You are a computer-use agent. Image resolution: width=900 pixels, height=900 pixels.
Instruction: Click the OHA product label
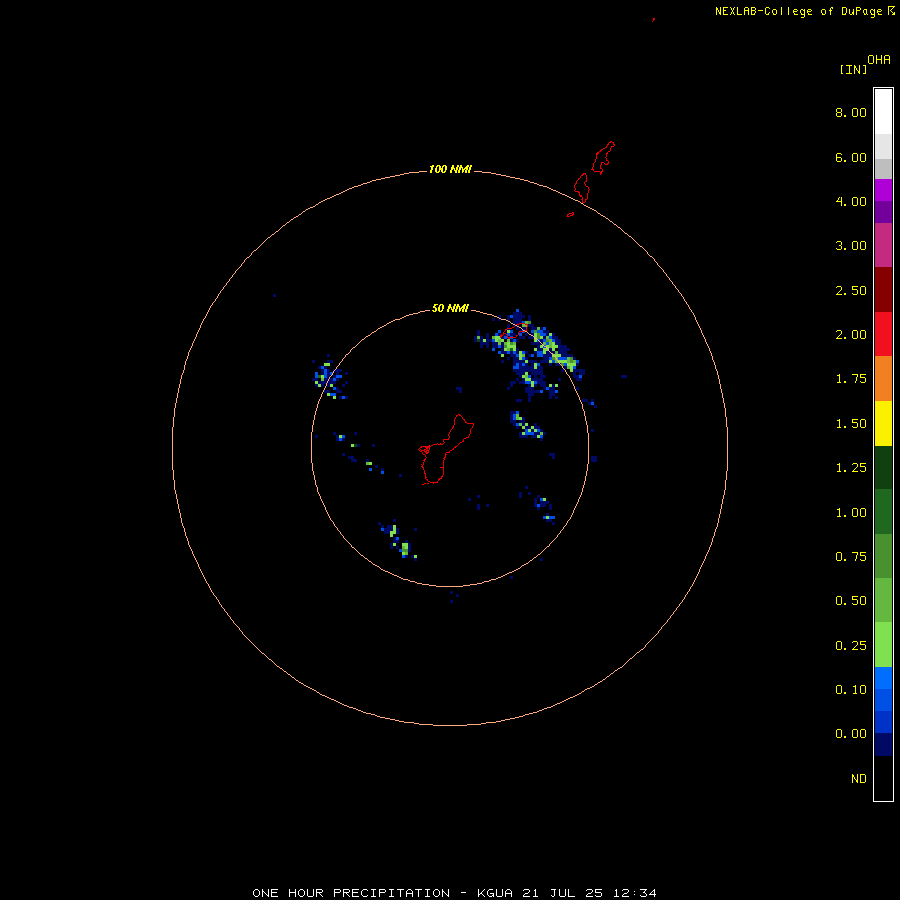(x=879, y=60)
